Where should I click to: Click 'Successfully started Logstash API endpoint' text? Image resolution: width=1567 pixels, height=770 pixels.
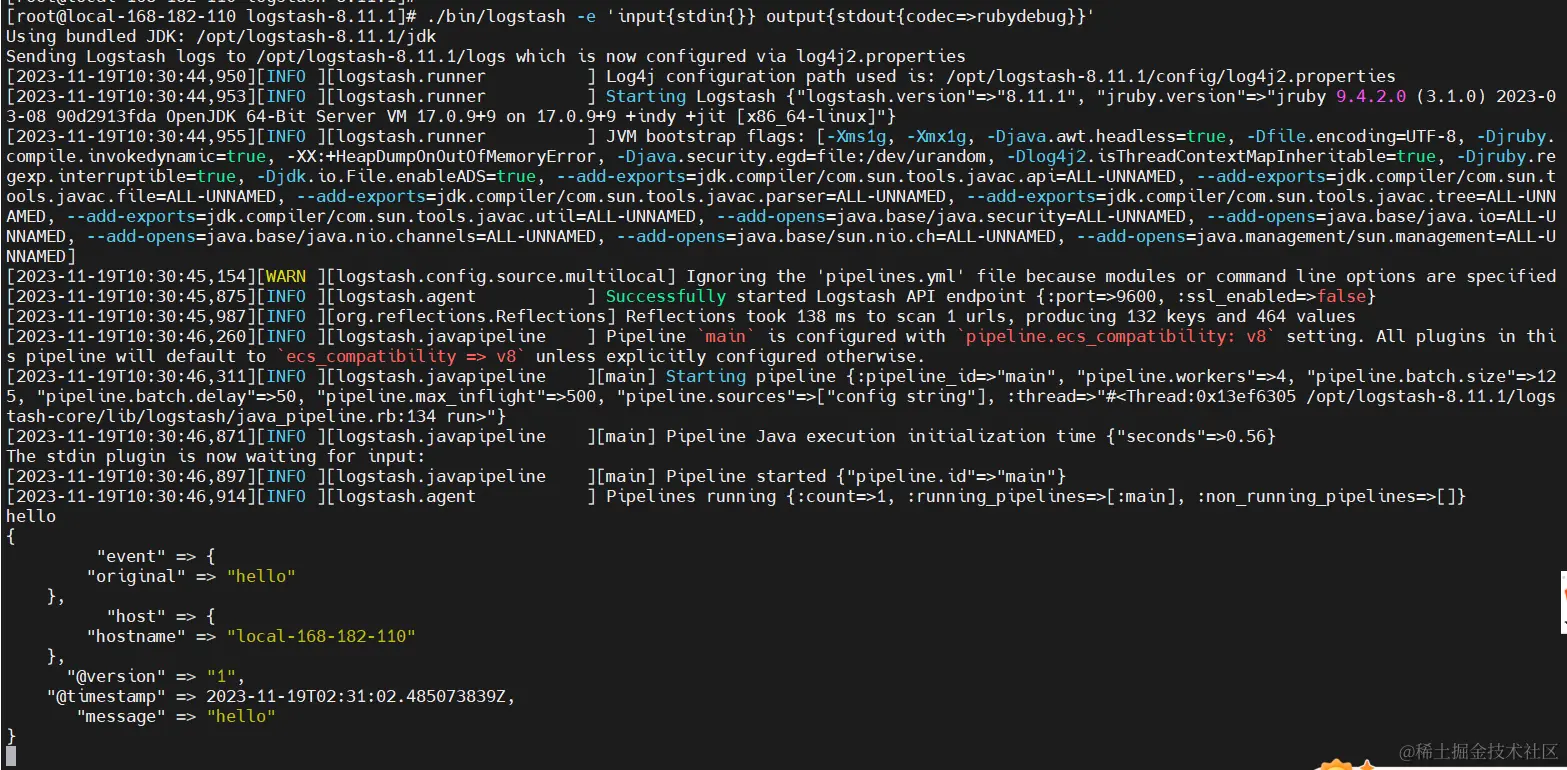[816, 296]
